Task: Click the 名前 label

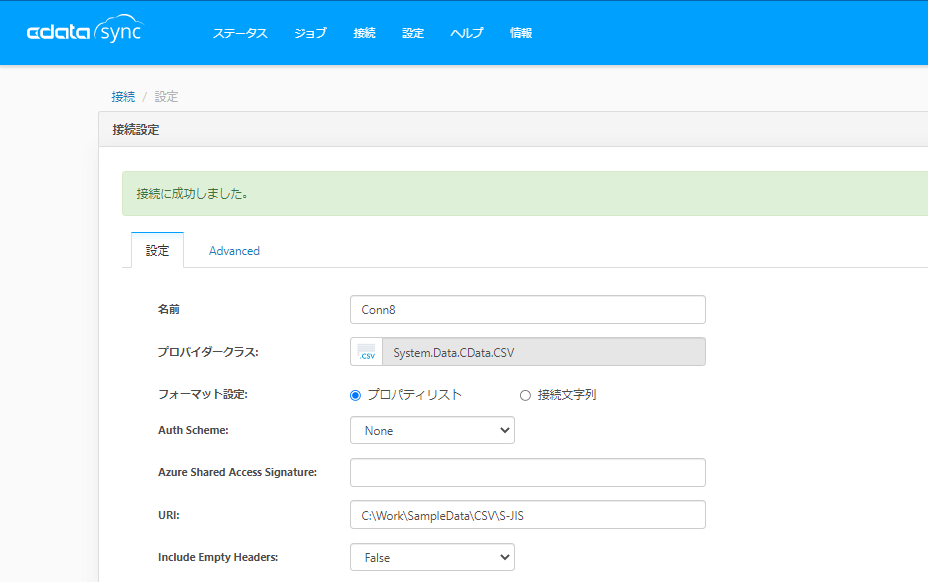Action: [x=169, y=309]
